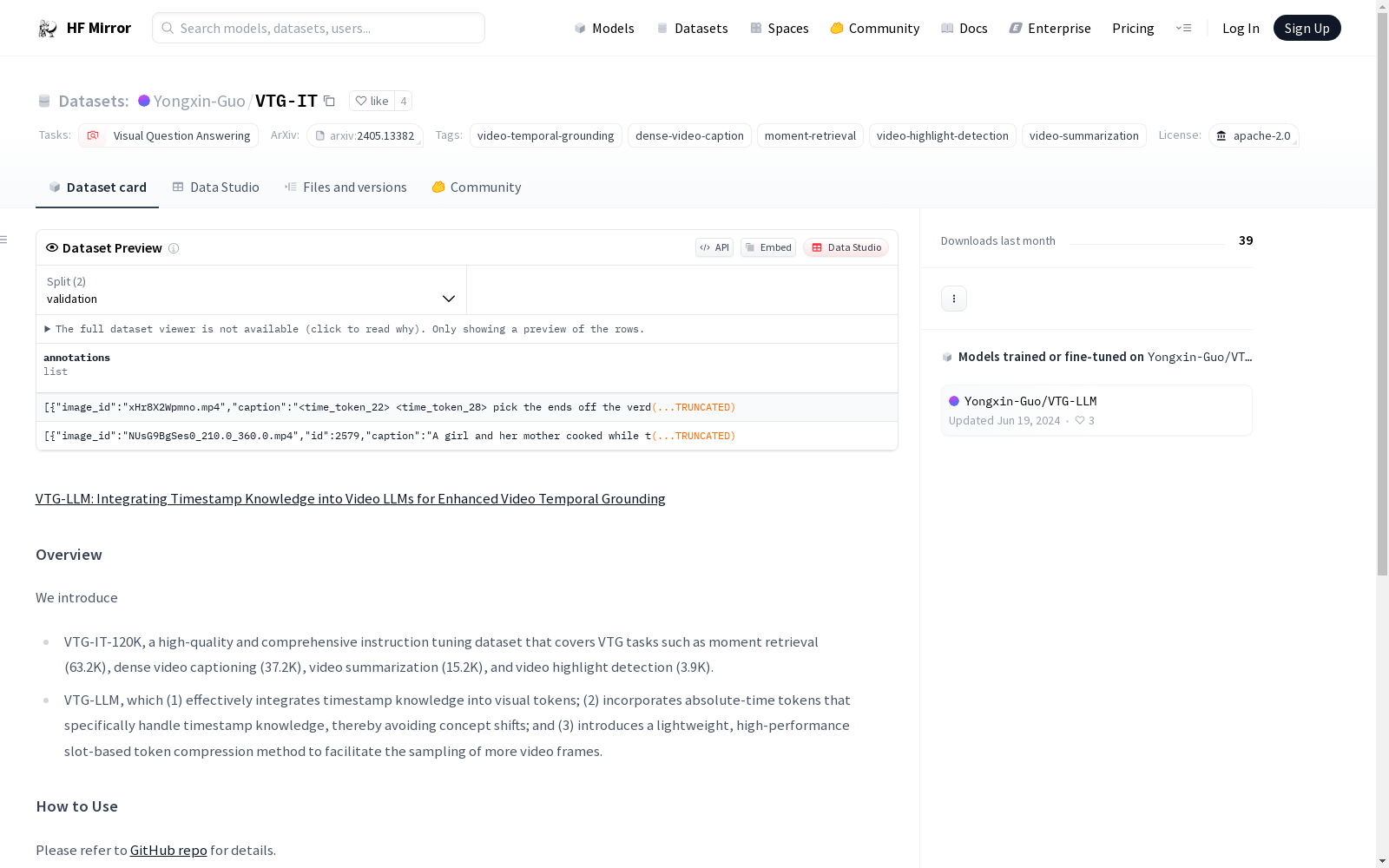The height and width of the screenshot is (868, 1389).
Task: Click the HF Mirror logo icon
Action: [x=47, y=29]
